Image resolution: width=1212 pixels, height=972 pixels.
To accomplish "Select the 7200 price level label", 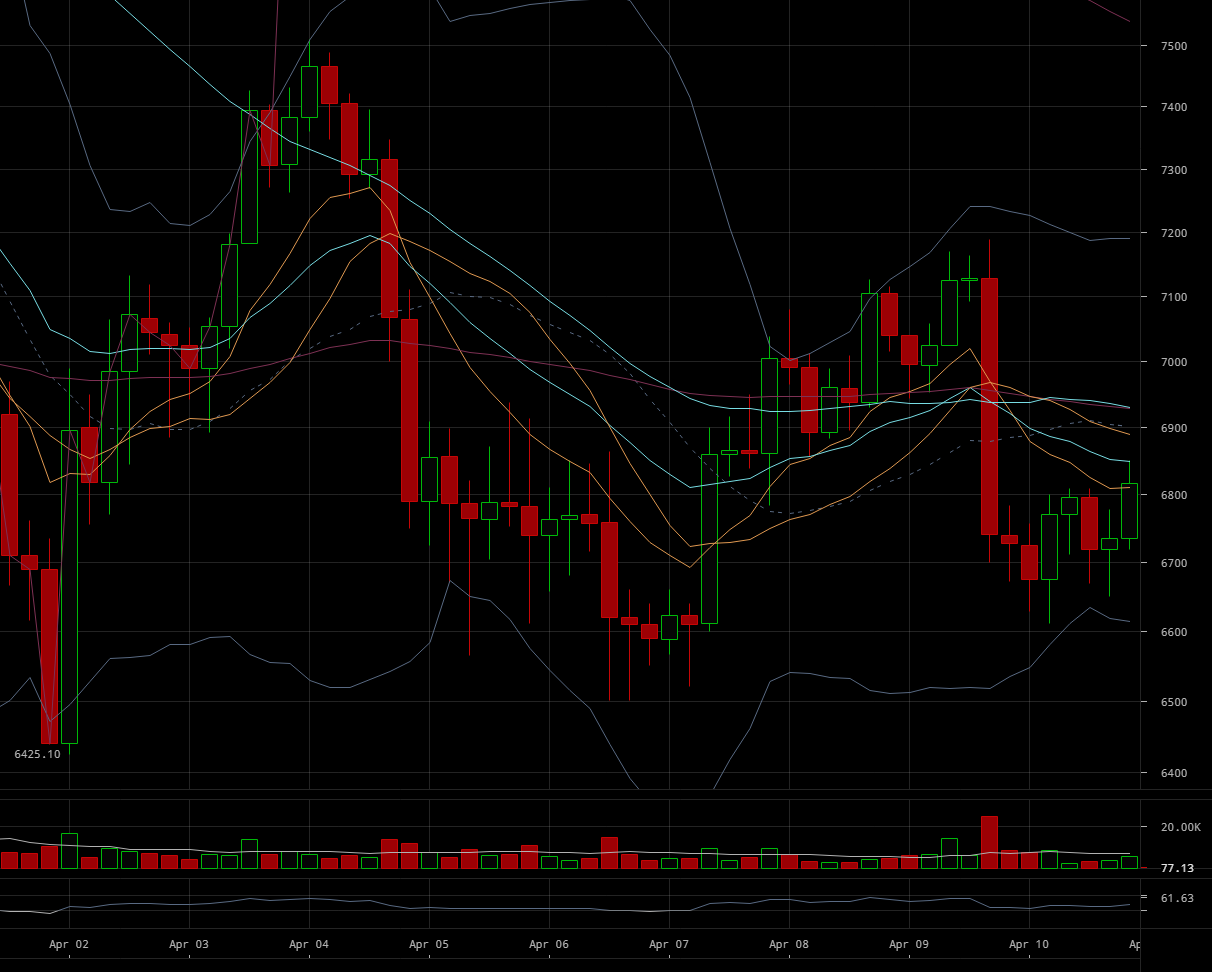I will pos(1174,234).
